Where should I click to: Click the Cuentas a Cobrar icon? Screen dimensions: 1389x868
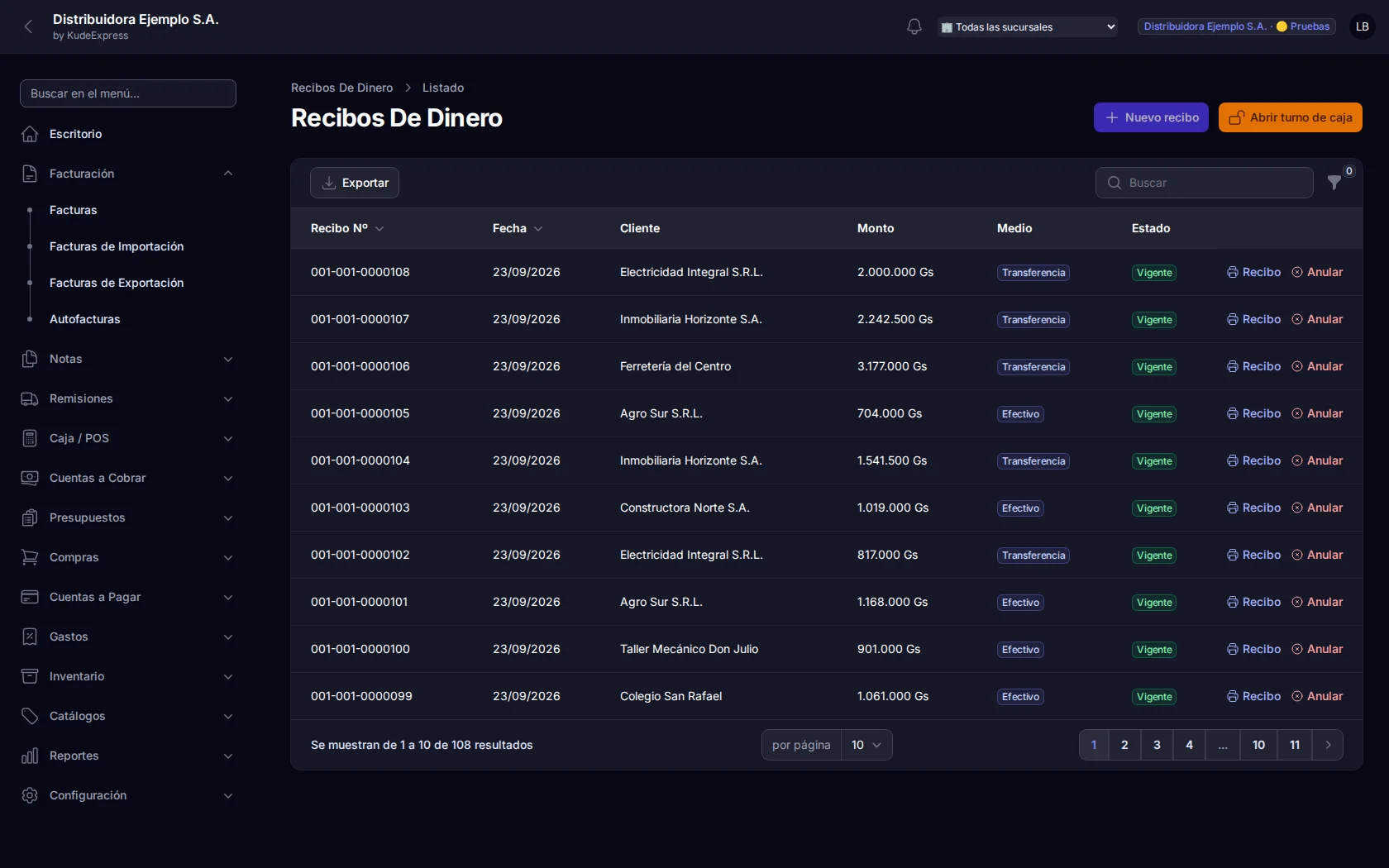[30, 478]
